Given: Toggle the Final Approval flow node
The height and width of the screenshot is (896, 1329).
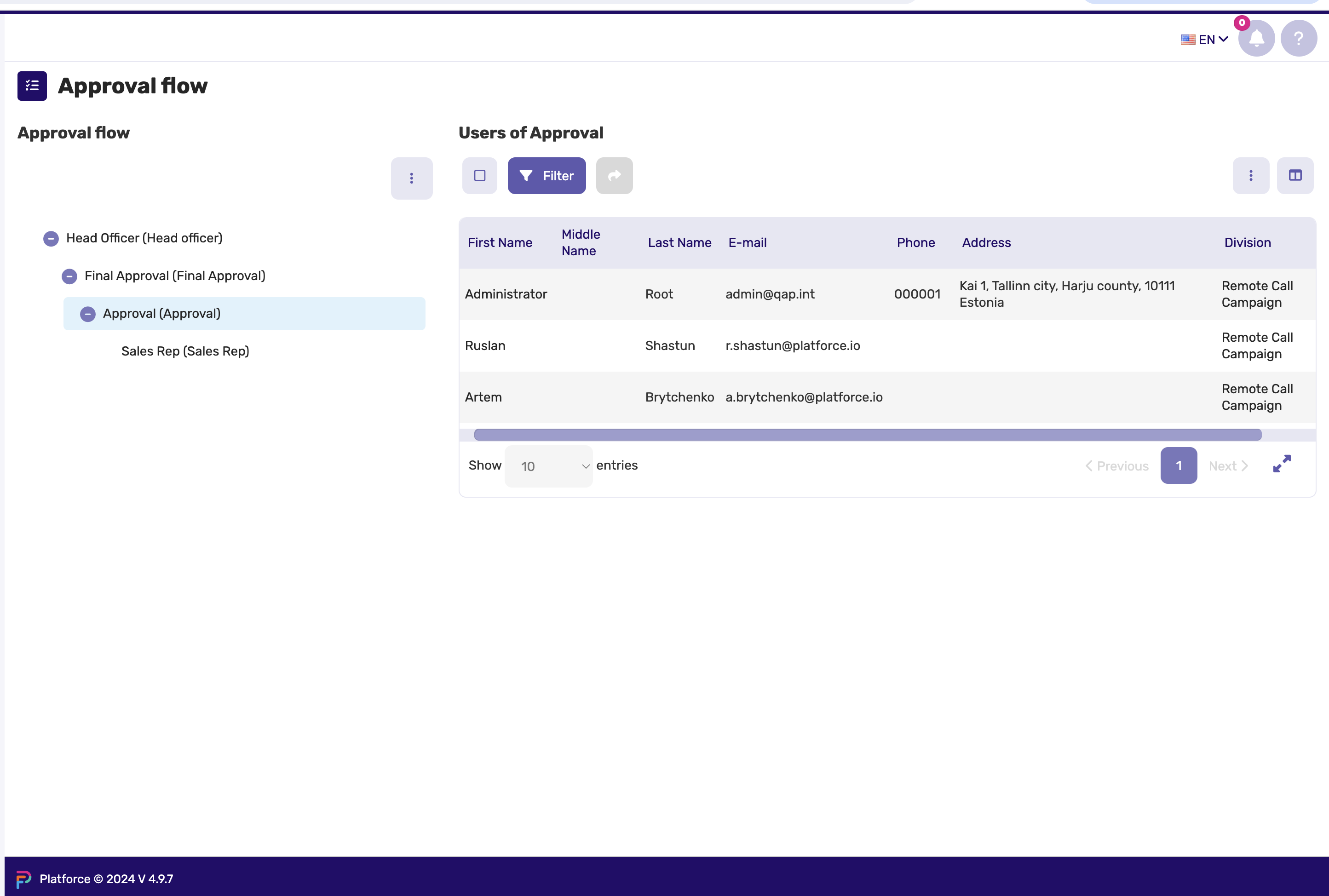Looking at the screenshot, I should [x=69, y=275].
